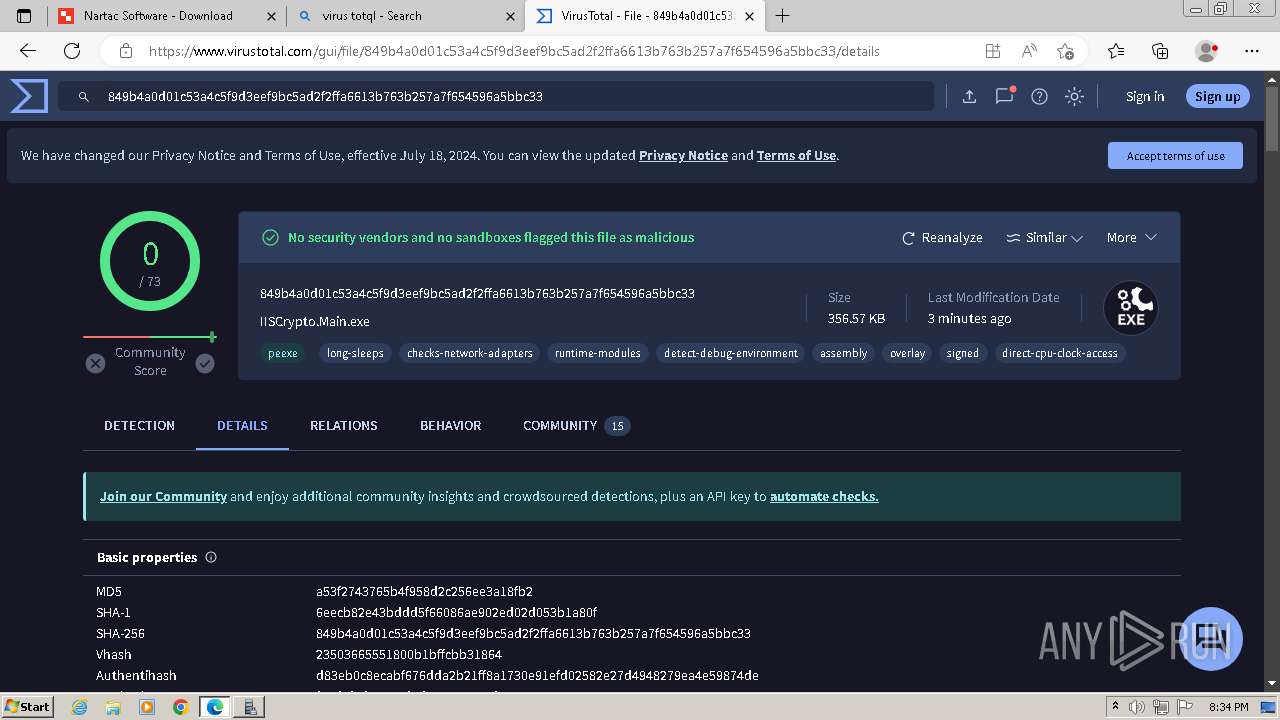Click the Sign in link
The image size is (1280, 720).
coord(1145,97)
